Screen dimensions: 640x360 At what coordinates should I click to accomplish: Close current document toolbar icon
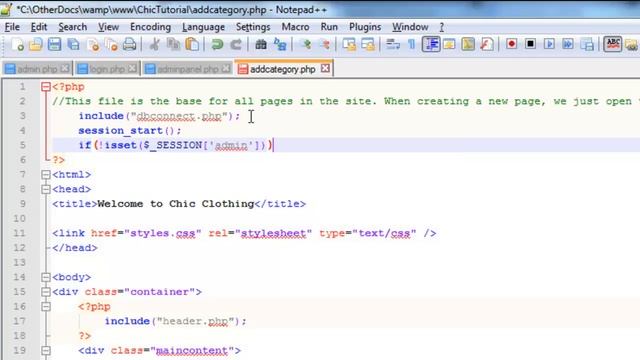(x=93, y=44)
